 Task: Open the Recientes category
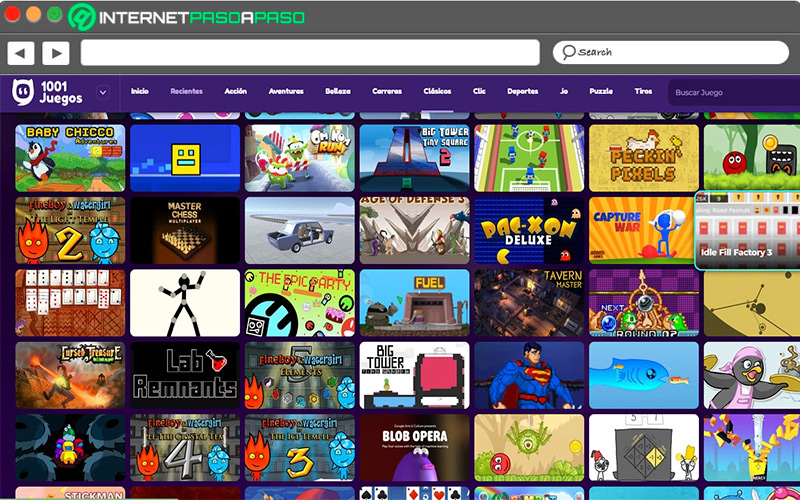tap(186, 91)
